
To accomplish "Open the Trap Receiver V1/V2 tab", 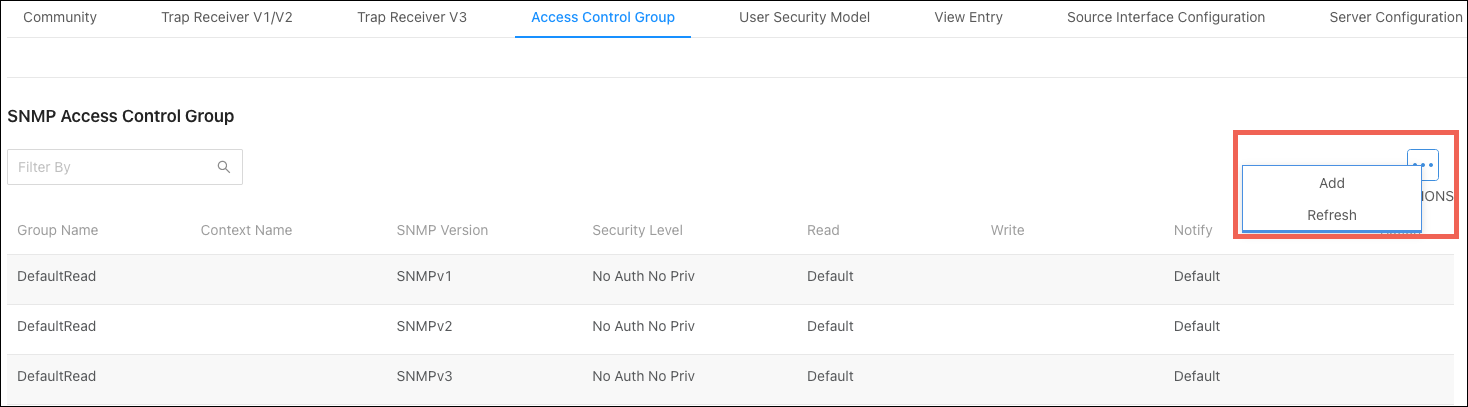I will pyautogui.click(x=227, y=17).
